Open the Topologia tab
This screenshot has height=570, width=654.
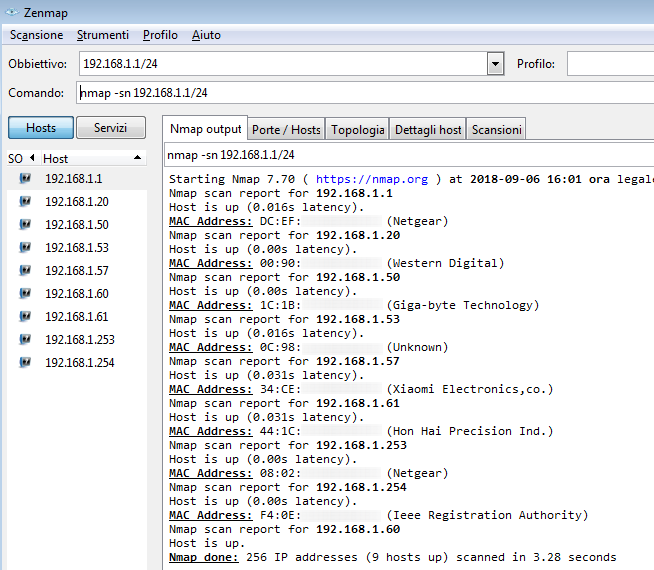(358, 130)
